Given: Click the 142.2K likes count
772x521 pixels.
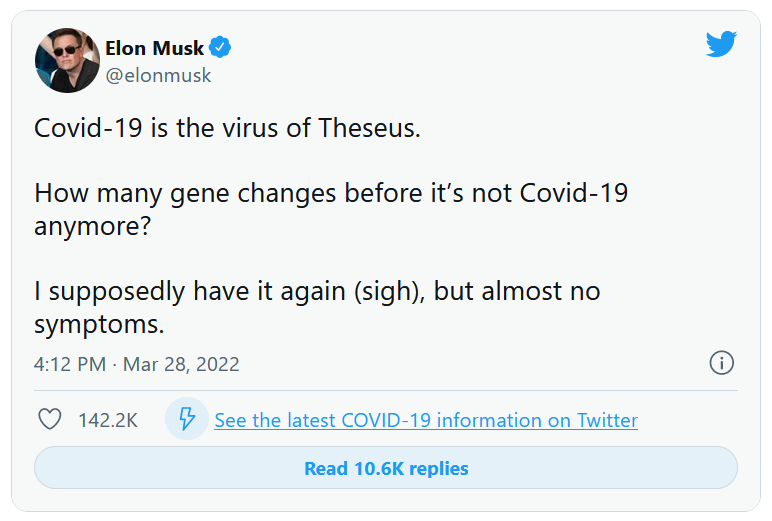Looking at the screenshot, I should (108, 420).
